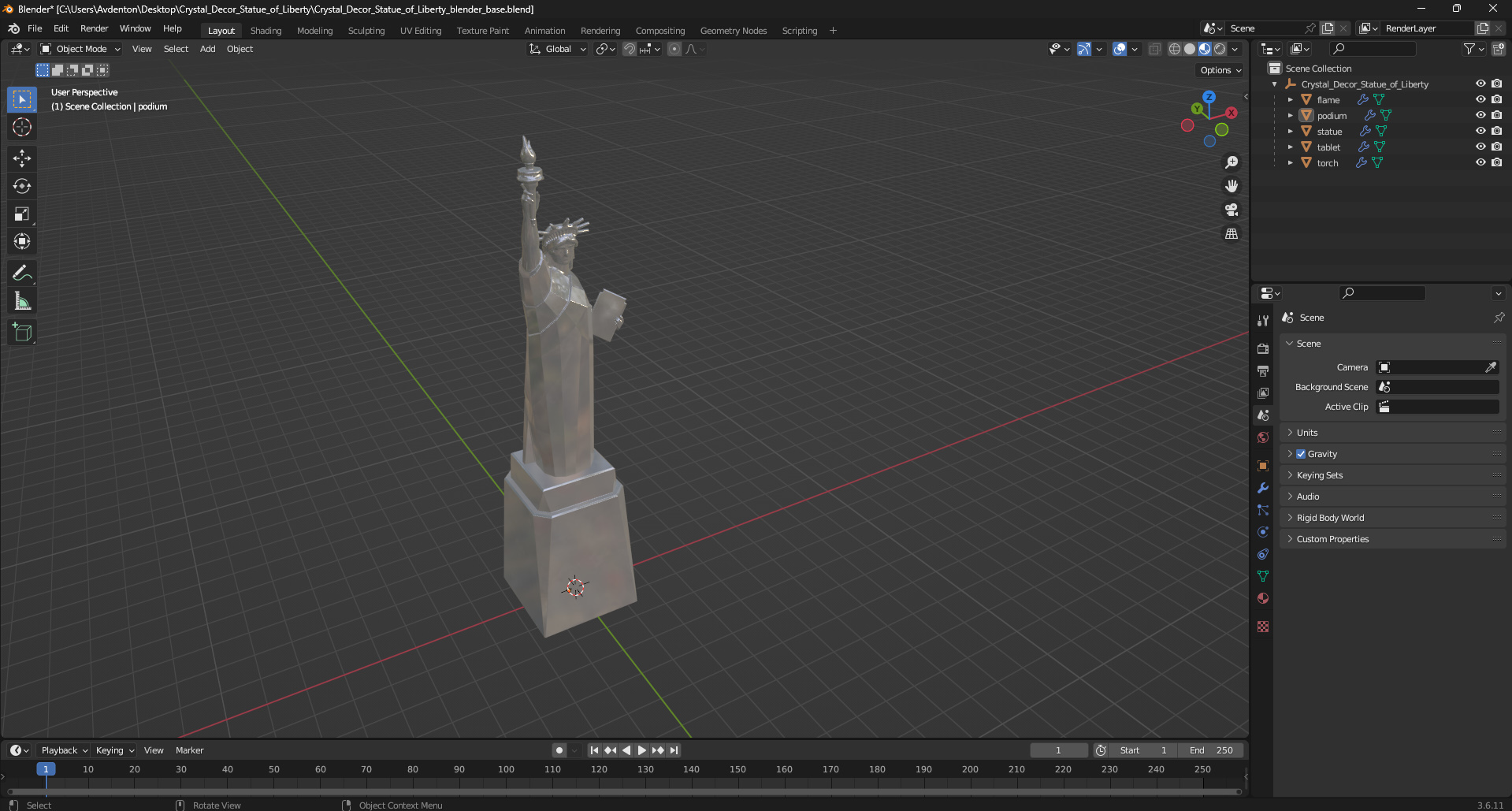
Task: Hide the flame object in viewport
Action: pos(1480,99)
